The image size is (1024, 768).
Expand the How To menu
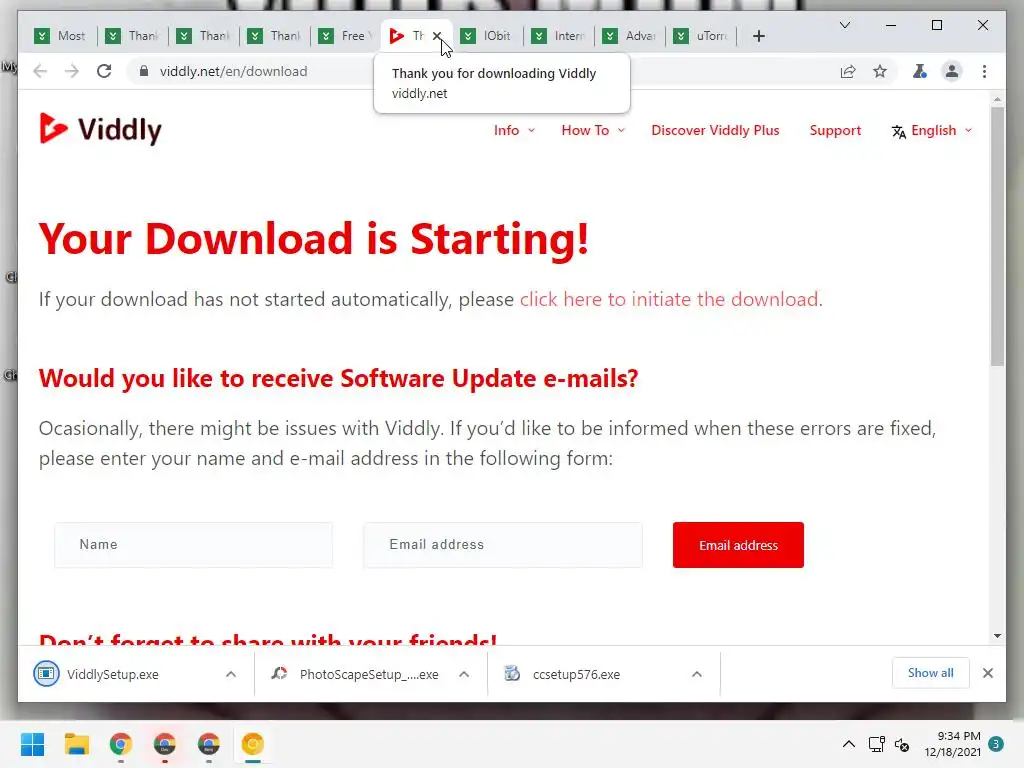point(593,130)
